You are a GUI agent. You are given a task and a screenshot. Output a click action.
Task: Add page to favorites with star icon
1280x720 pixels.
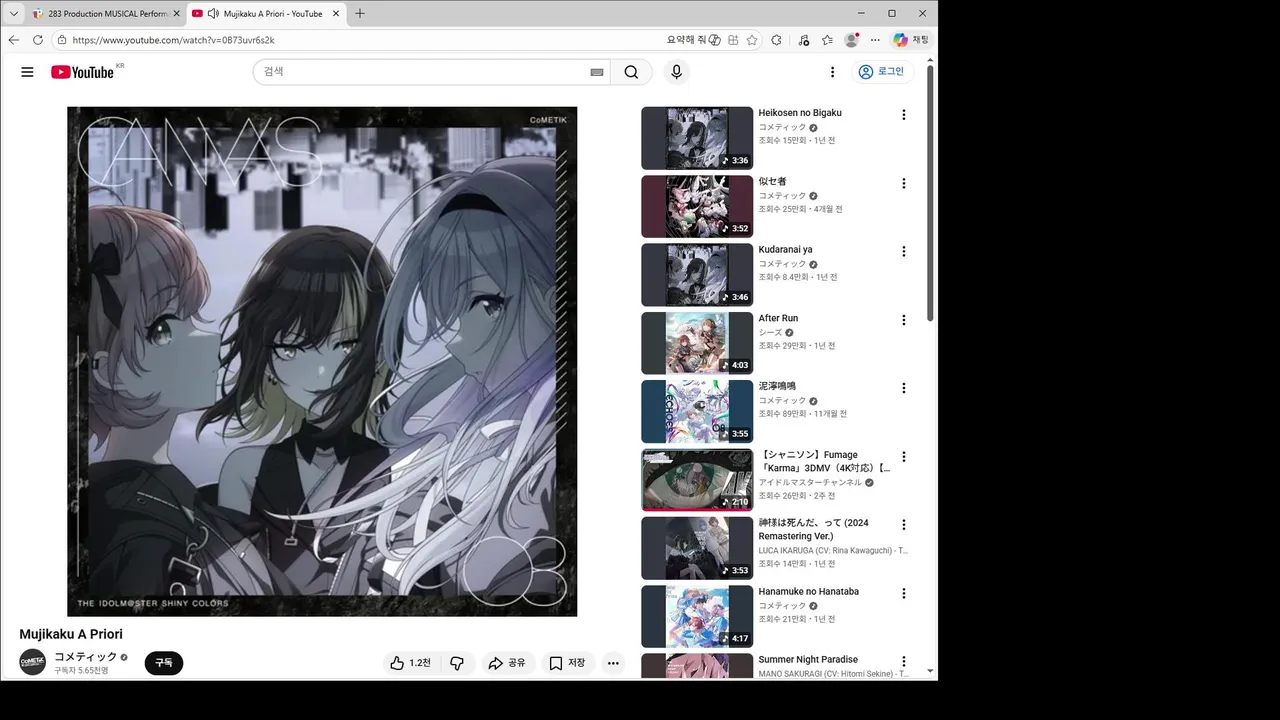(x=754, y=40)
